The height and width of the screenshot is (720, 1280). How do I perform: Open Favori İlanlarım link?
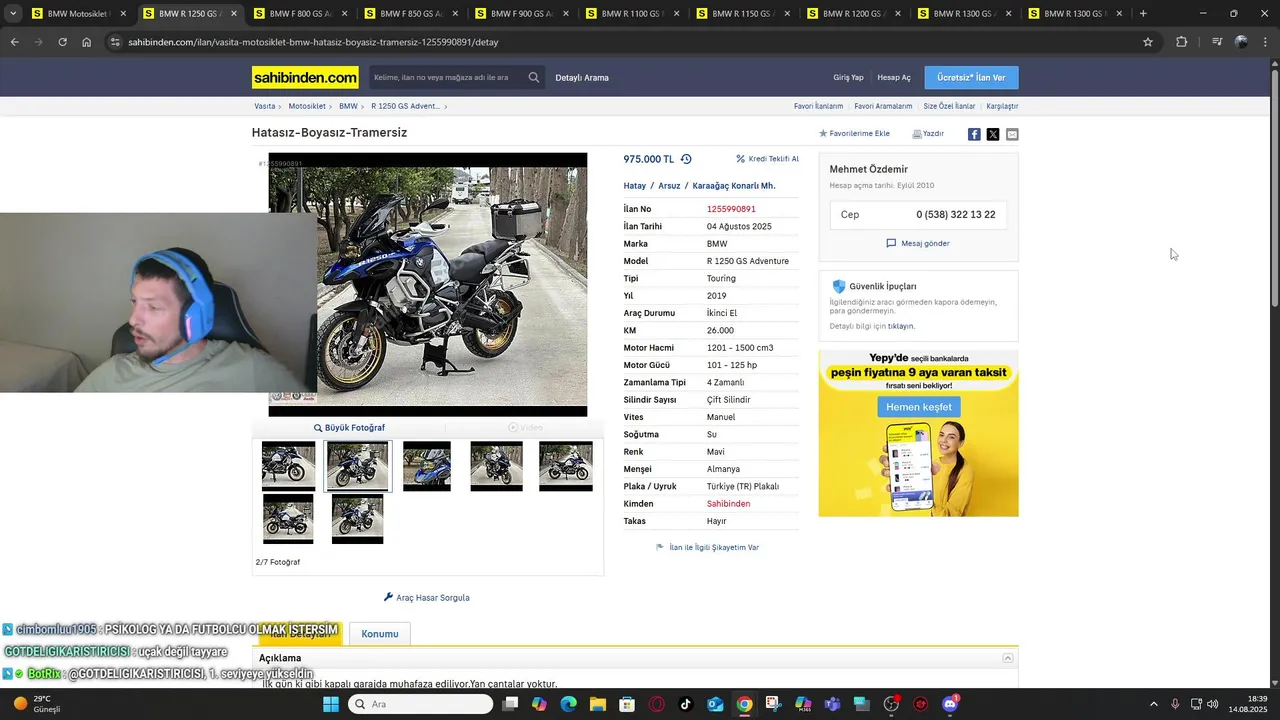tap(818, 106)
